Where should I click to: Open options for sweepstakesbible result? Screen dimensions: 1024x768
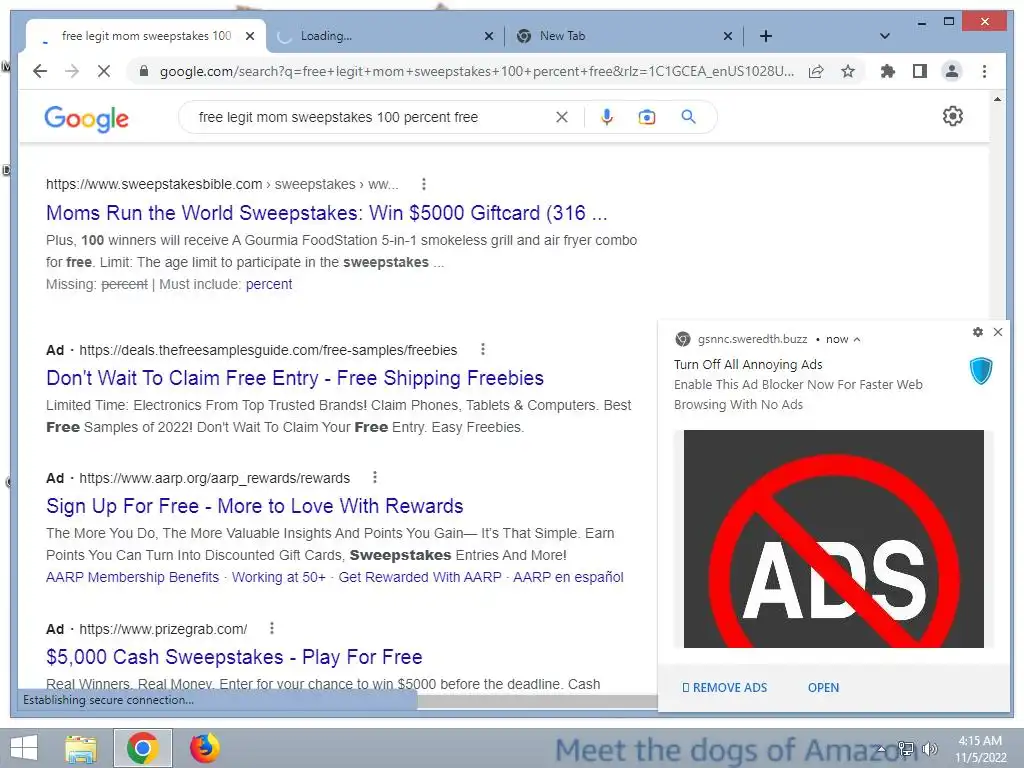click(424, 184)
